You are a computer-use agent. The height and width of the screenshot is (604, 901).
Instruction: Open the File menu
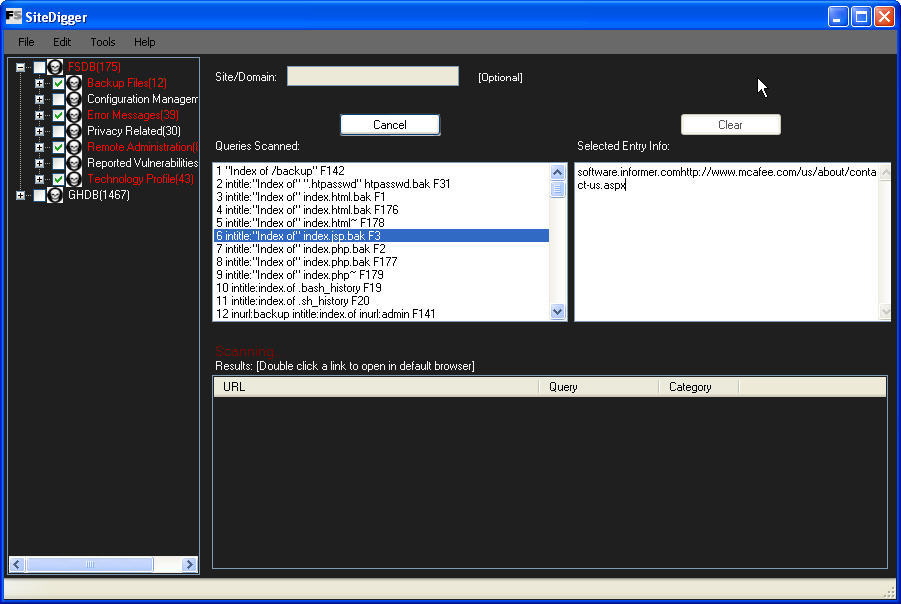(26, 42)
